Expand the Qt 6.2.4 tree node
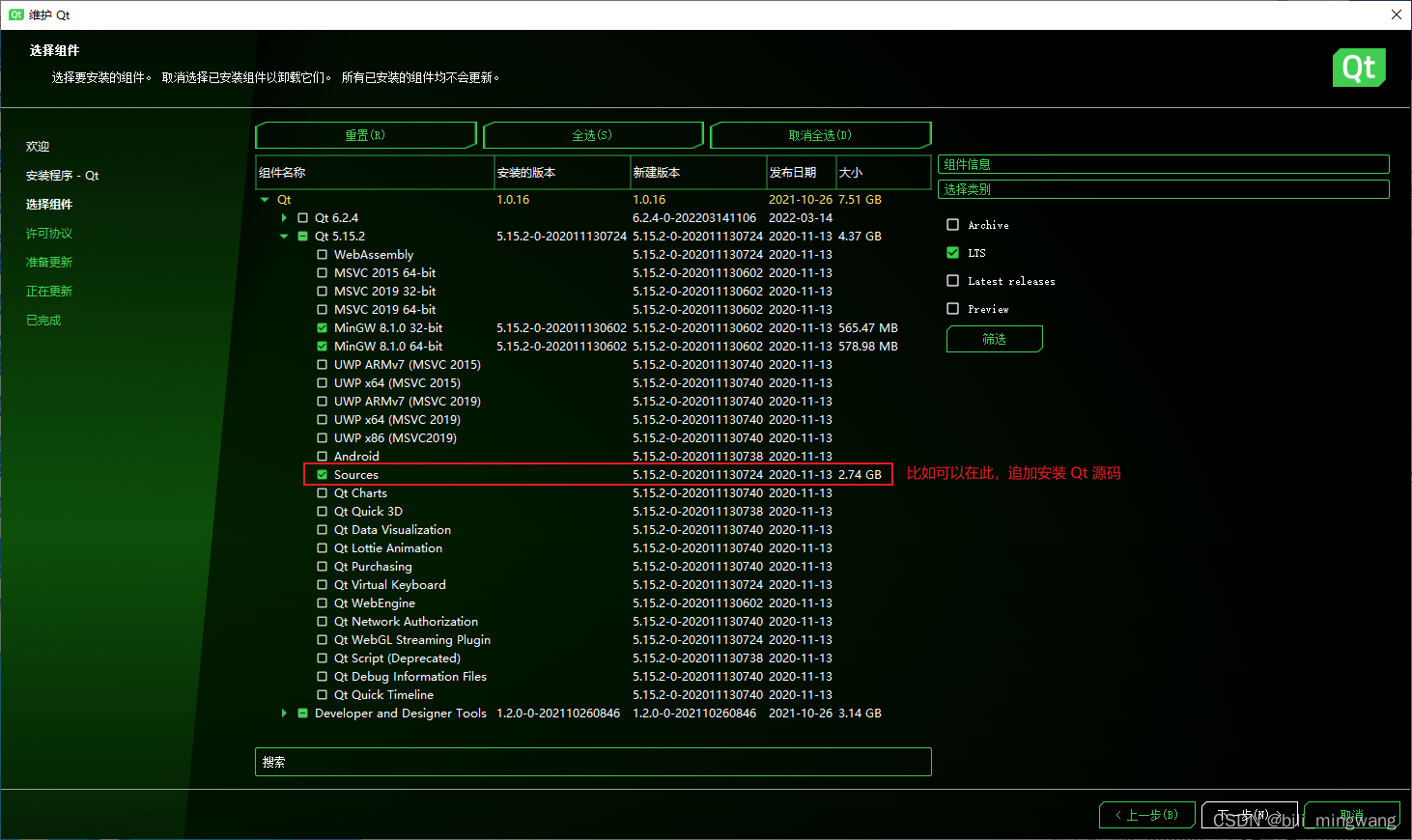The image size is (1412, 840). tap(284, 218)
